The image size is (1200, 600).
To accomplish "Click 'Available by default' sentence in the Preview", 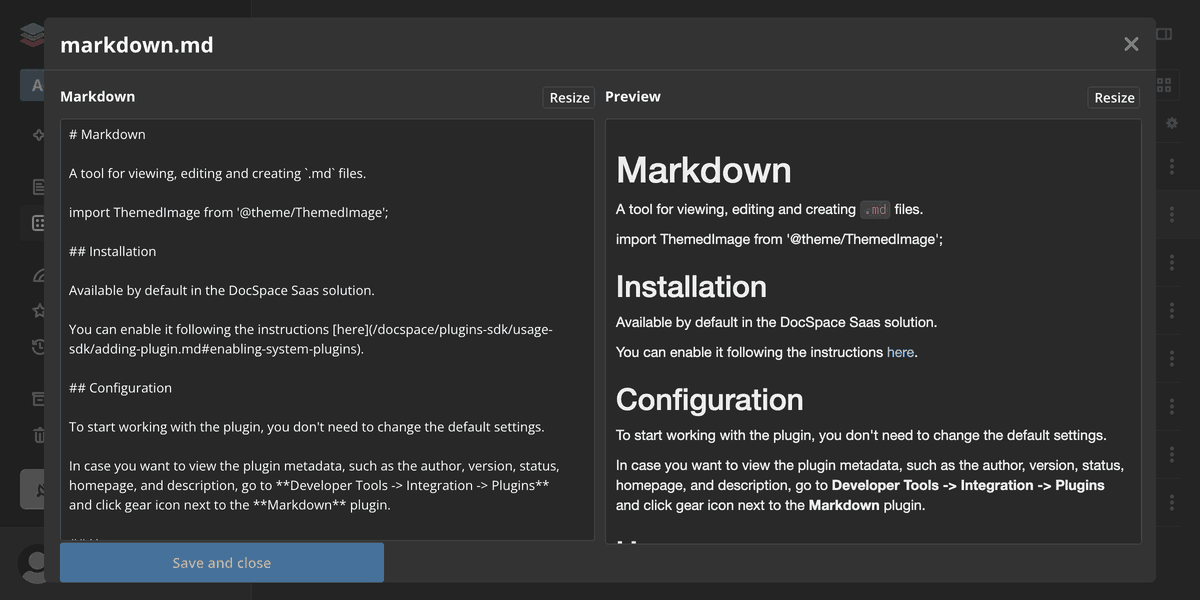I will [776, 322].
